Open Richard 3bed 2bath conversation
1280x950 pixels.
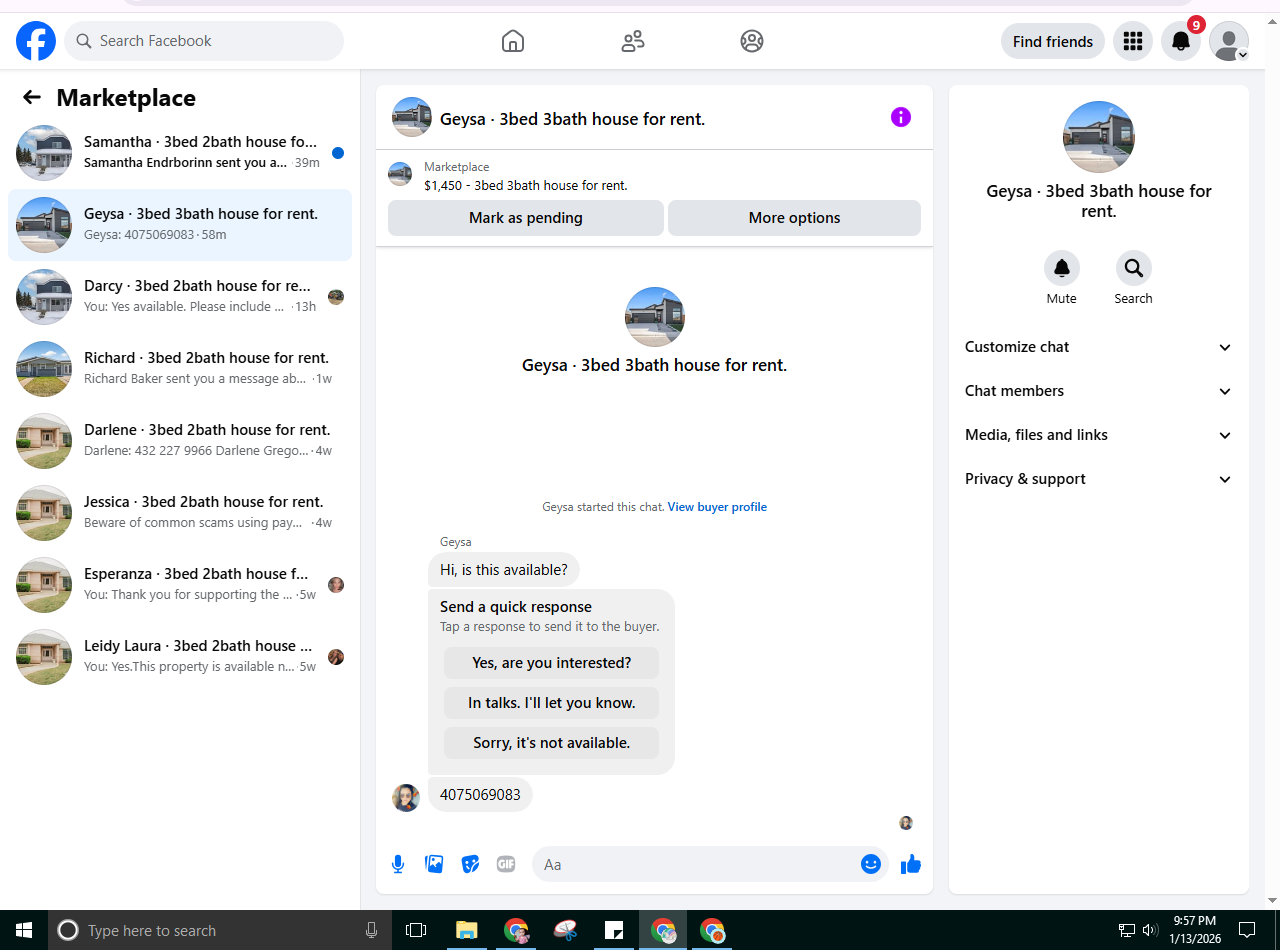click(180, 369)
